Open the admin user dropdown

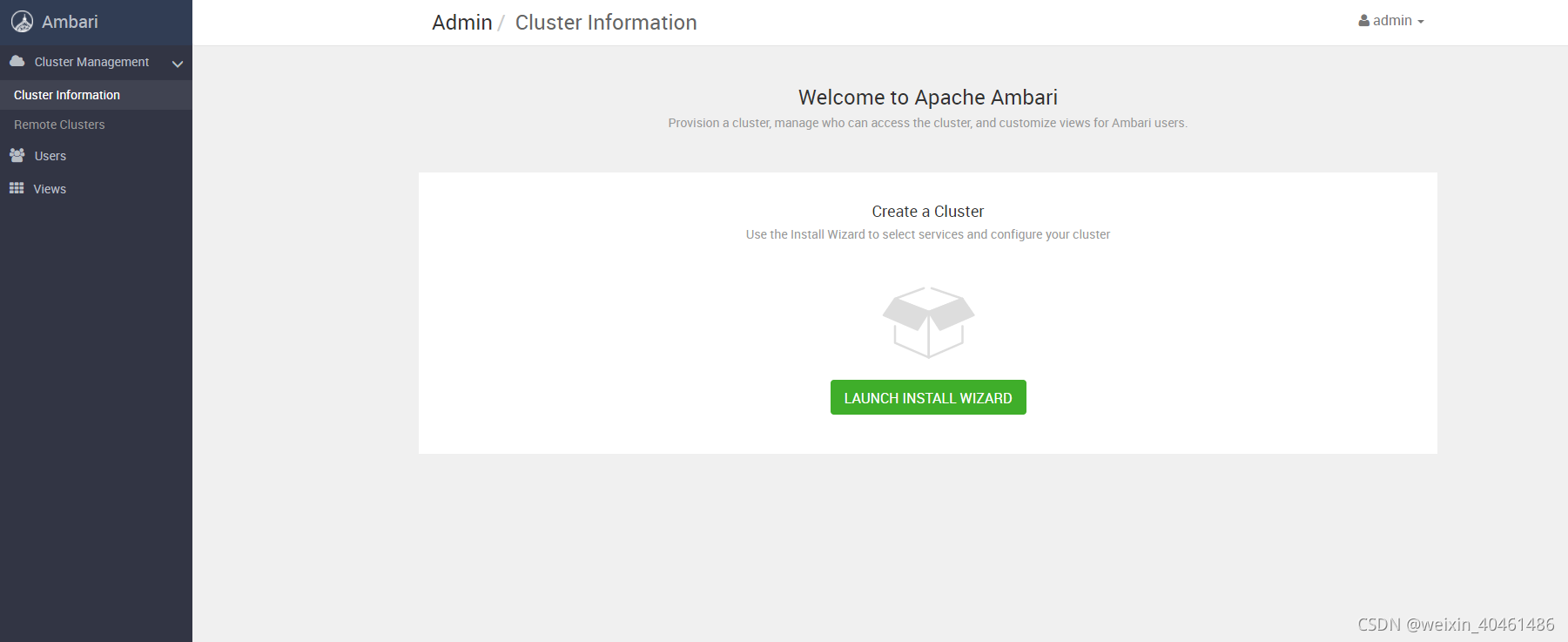[1391, 21]
